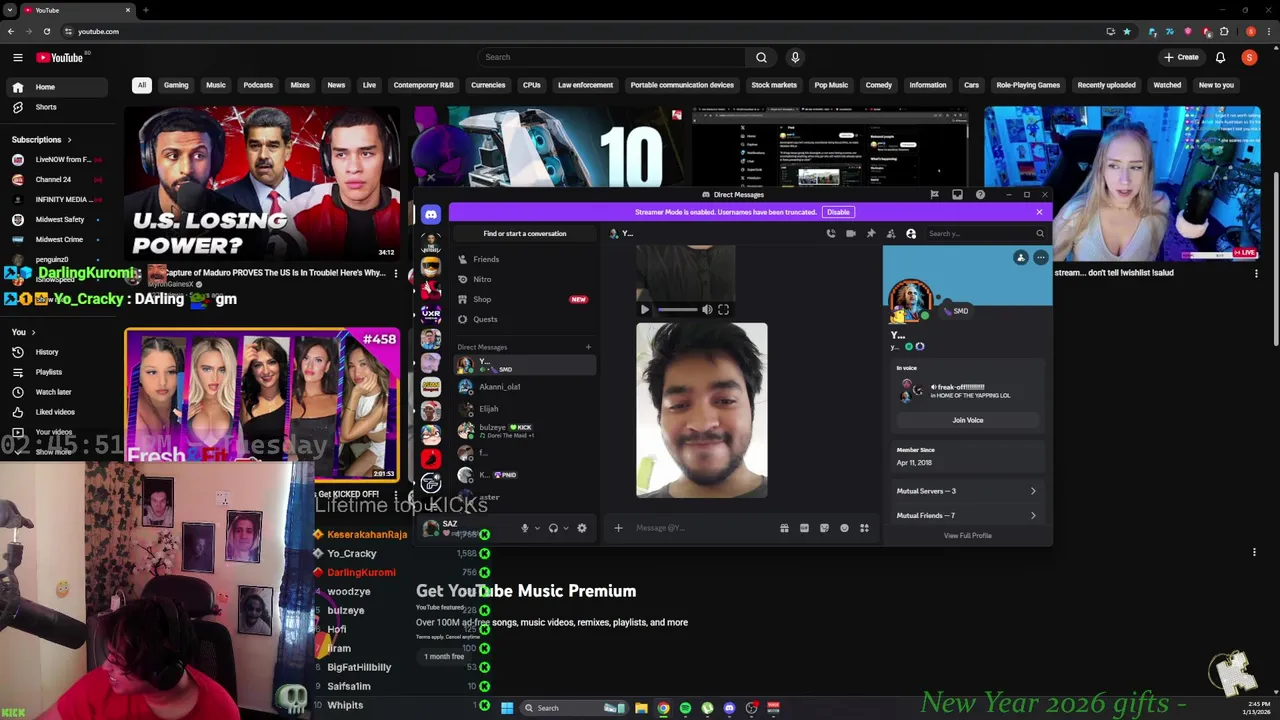Open File Explorer from the taskbar
The height and width of the screenshot is (720, 1280).
pos(641,708)
